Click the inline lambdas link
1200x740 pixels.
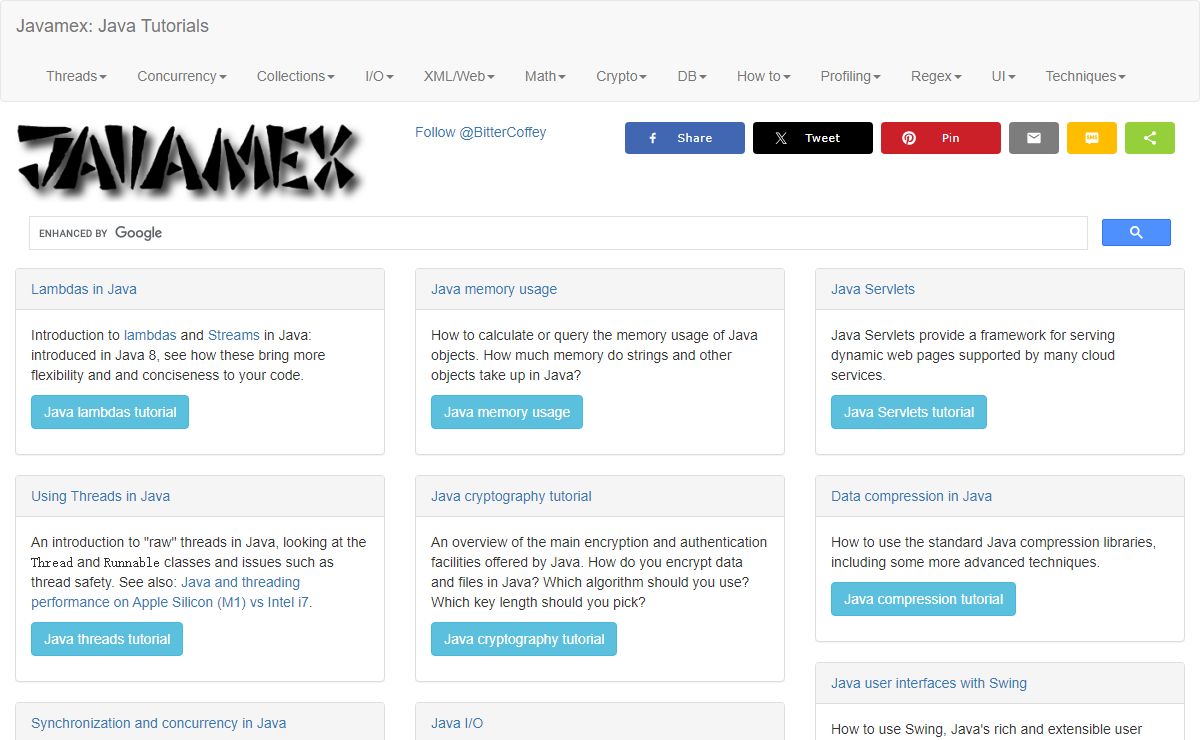coord(150,335)
